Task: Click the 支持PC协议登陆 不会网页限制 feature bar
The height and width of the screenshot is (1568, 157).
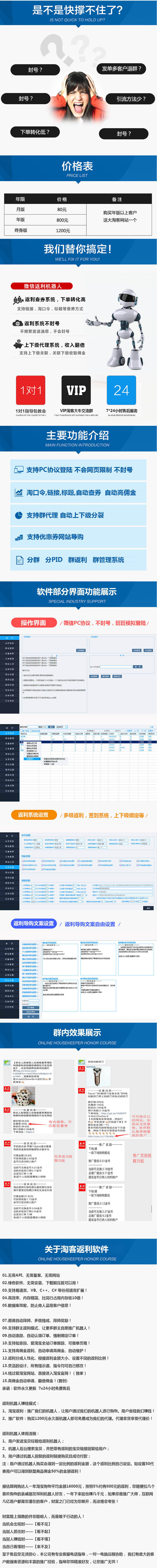Action: [x=78, y=470]
